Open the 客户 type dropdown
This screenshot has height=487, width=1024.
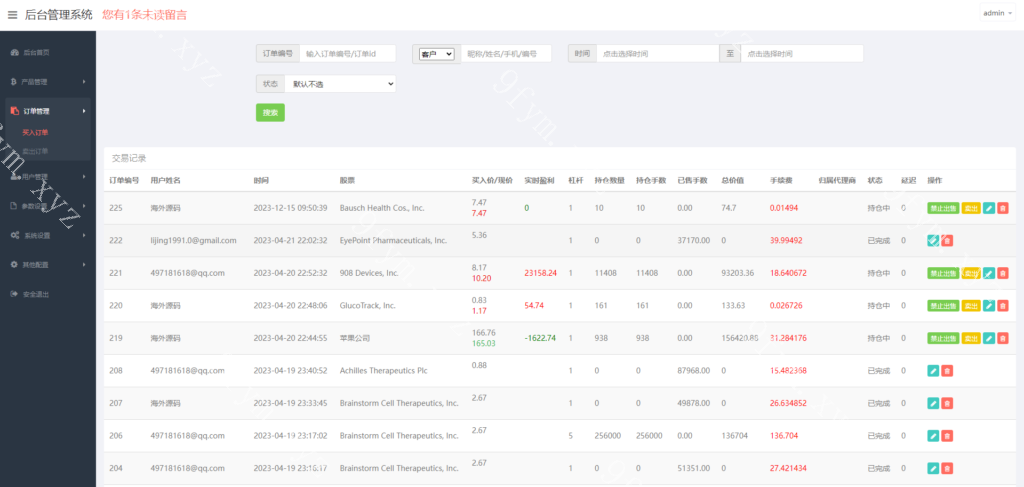tap(436, 54)
